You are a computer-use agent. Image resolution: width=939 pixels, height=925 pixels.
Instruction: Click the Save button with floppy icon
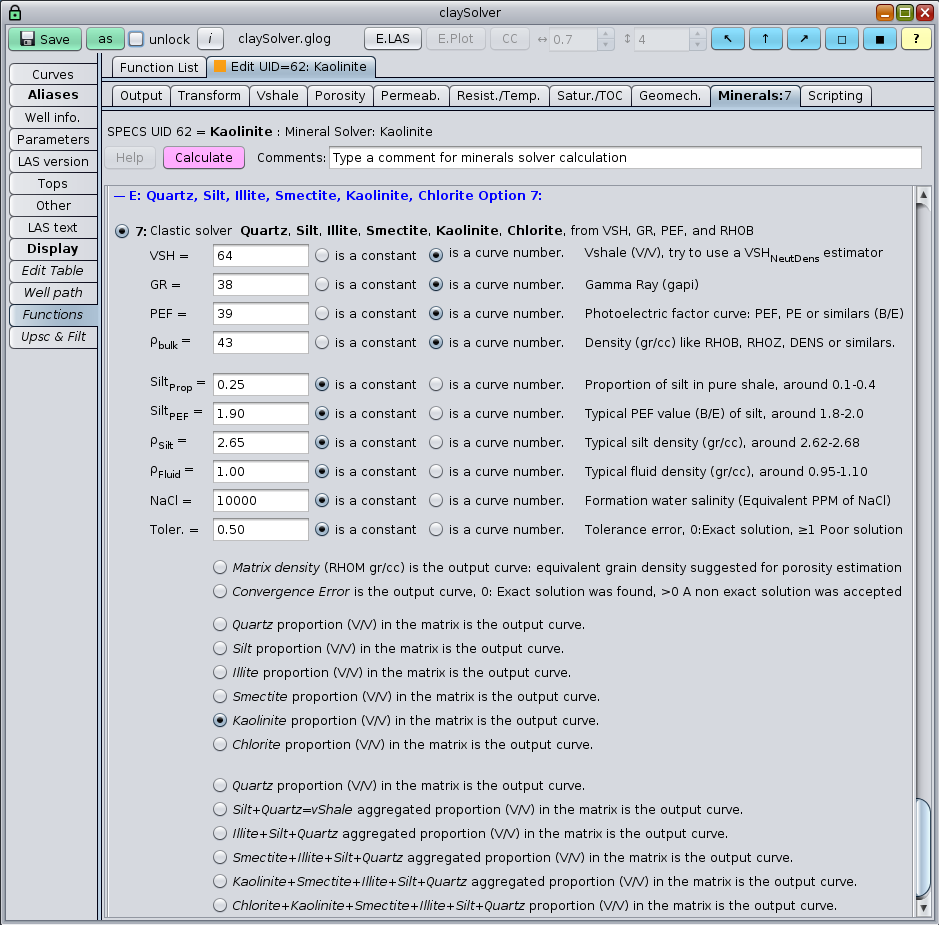45,39
